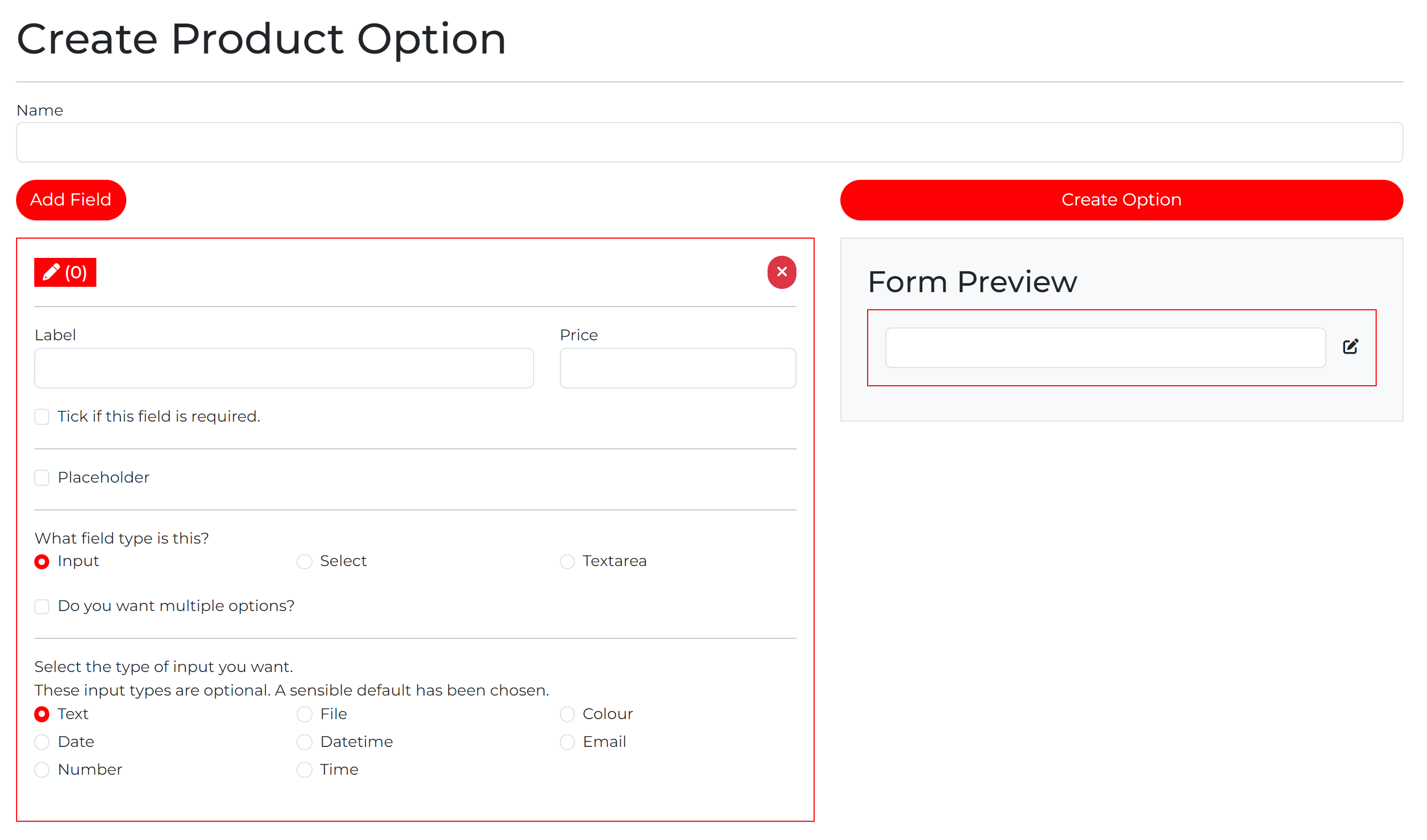Select the Input field type radio

pyautogui.click(x=42, y=561)
